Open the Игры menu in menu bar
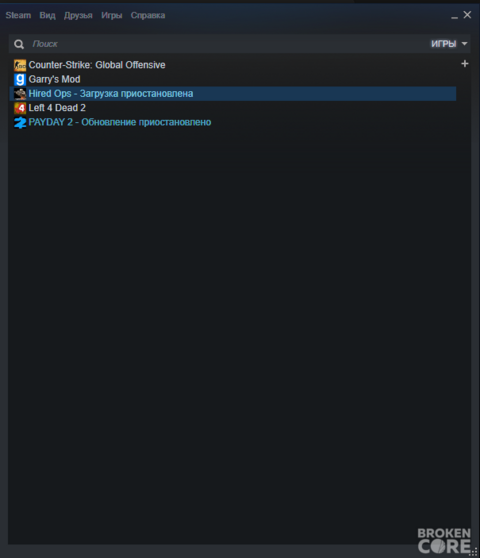Viewport: 480px width, 558px height. click(x=112, y=15)
